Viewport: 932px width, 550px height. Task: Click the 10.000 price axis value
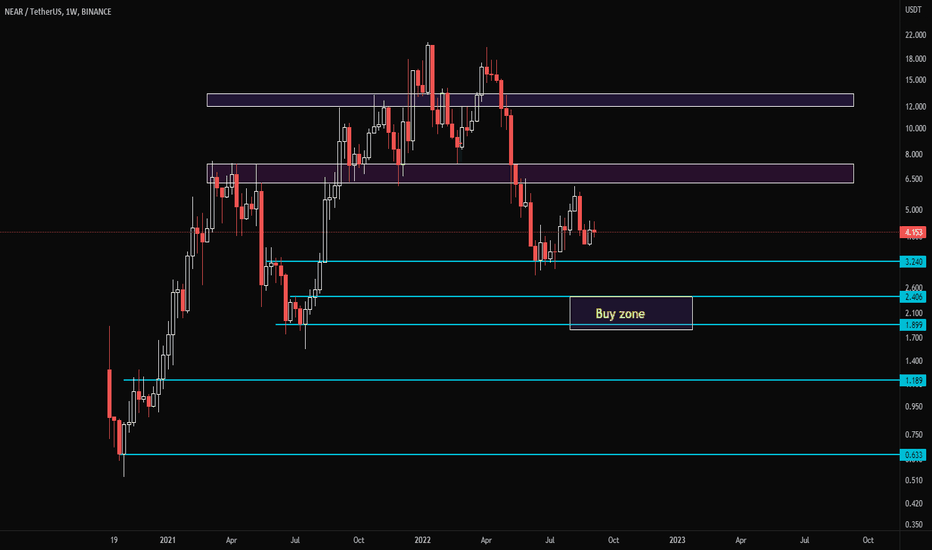click(x=915, y=128)
